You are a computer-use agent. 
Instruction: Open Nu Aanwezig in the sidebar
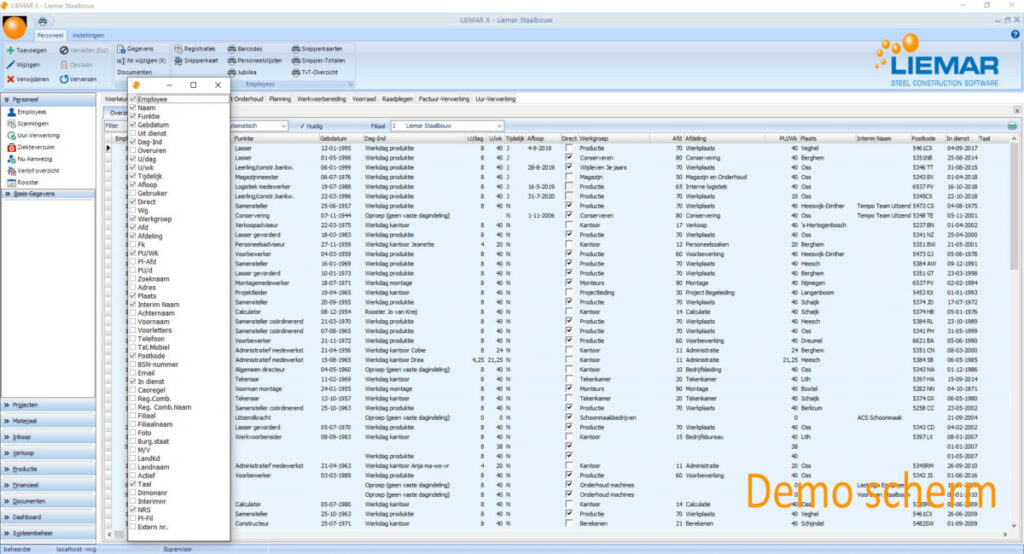29,159
